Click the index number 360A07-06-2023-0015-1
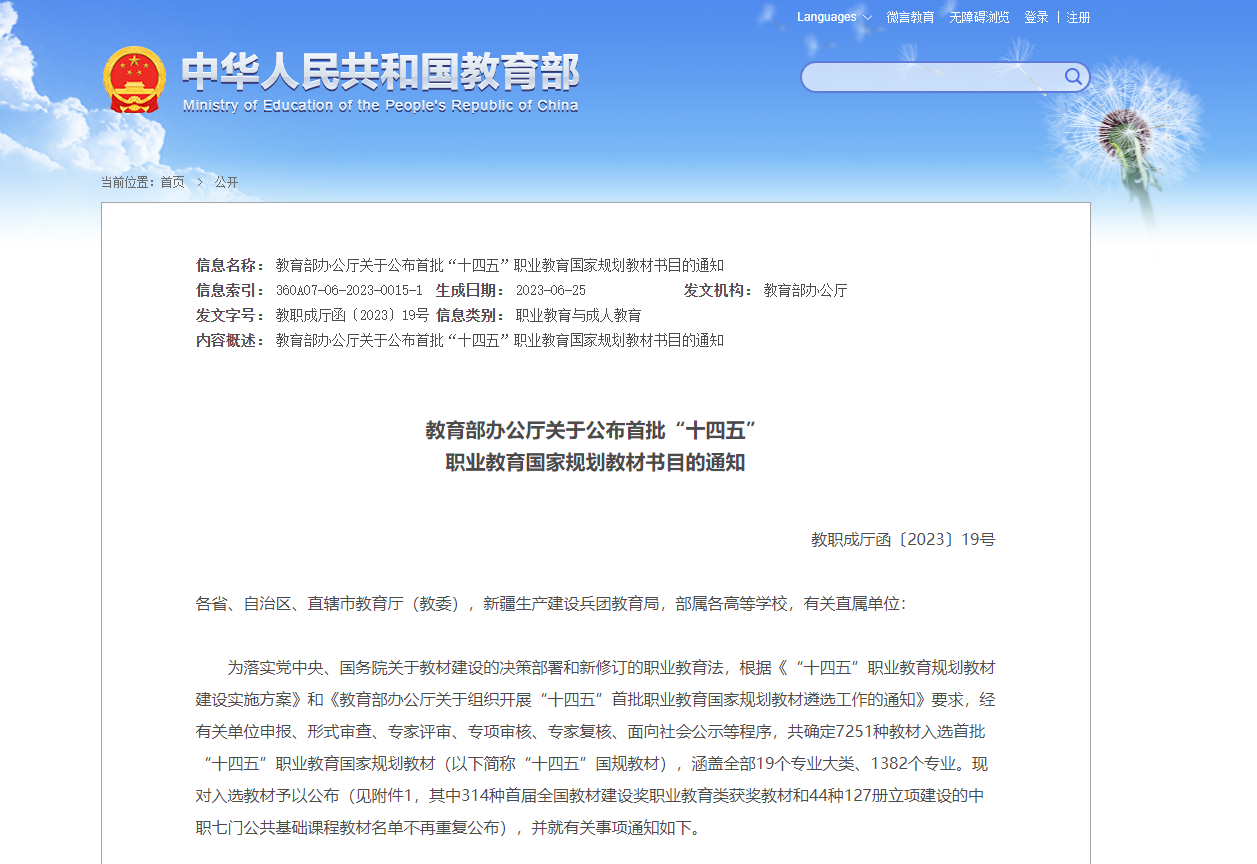 tap(349, 290)
